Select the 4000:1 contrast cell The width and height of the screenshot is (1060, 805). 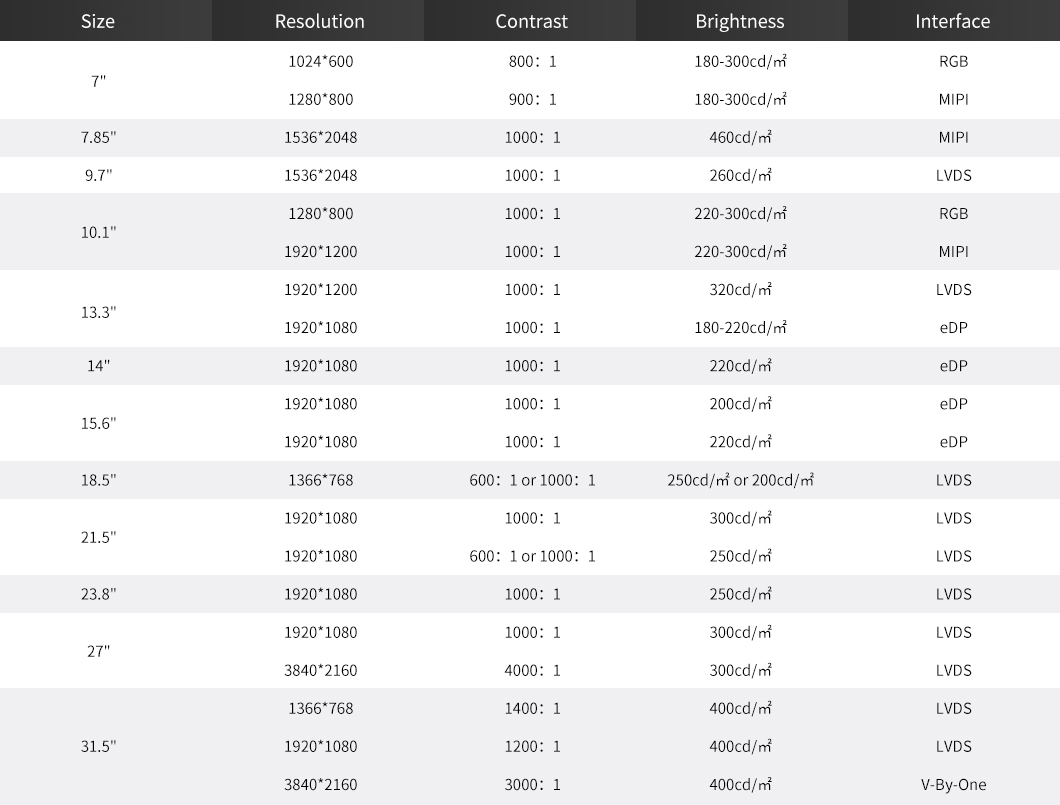[x=532, y=671]
